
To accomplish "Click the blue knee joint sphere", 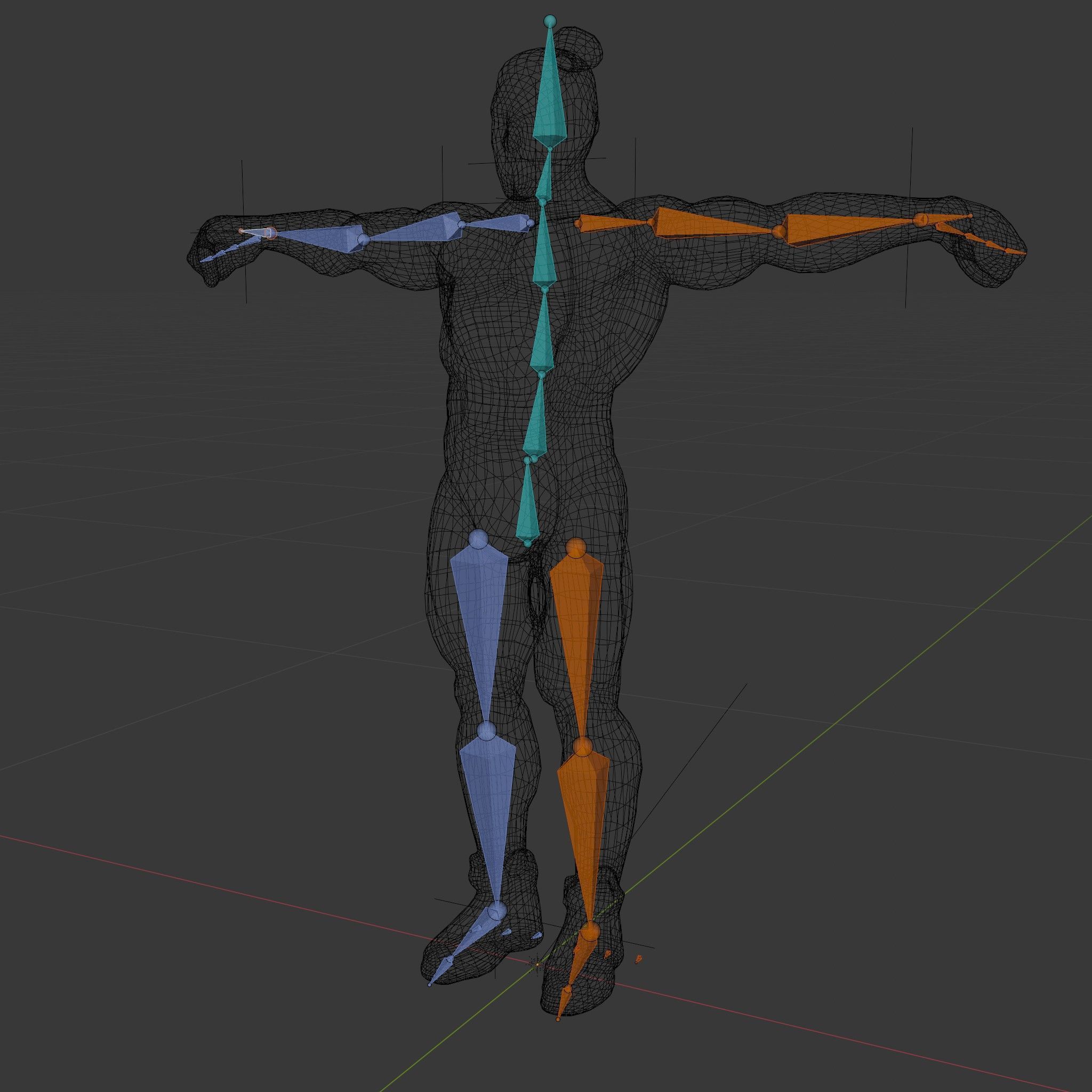I will coord(486,732).
